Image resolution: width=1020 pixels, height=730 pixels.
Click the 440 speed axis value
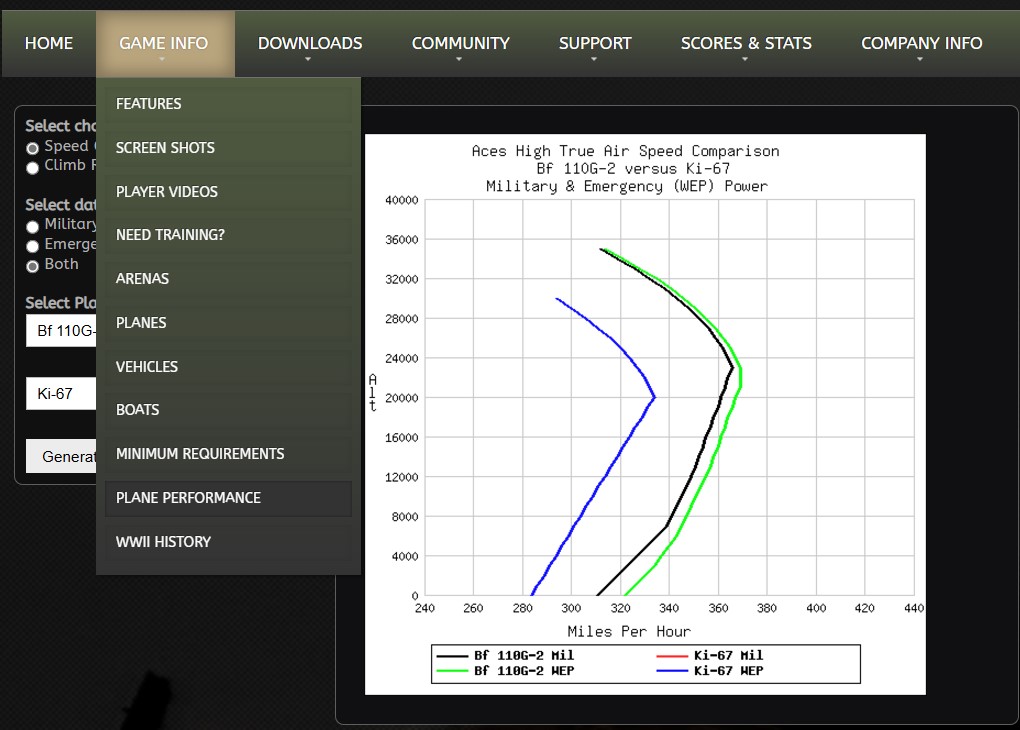click(x=914, y=608)
